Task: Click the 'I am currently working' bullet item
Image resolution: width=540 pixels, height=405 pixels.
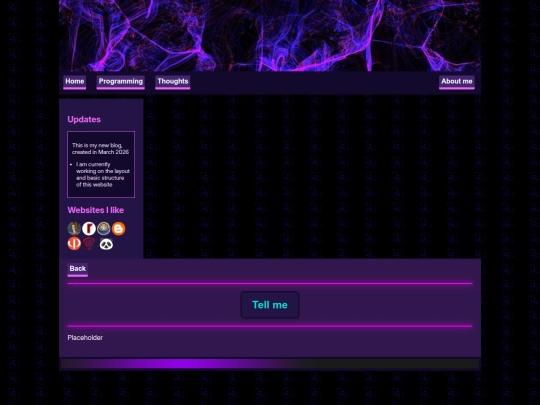Action: coord(103,175)
